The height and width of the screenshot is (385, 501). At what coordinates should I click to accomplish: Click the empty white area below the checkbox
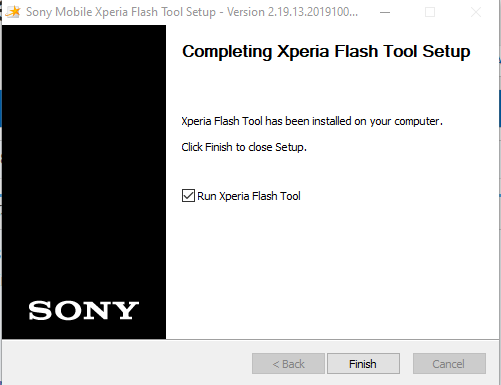pyautogui.click(x=332, y=270)
